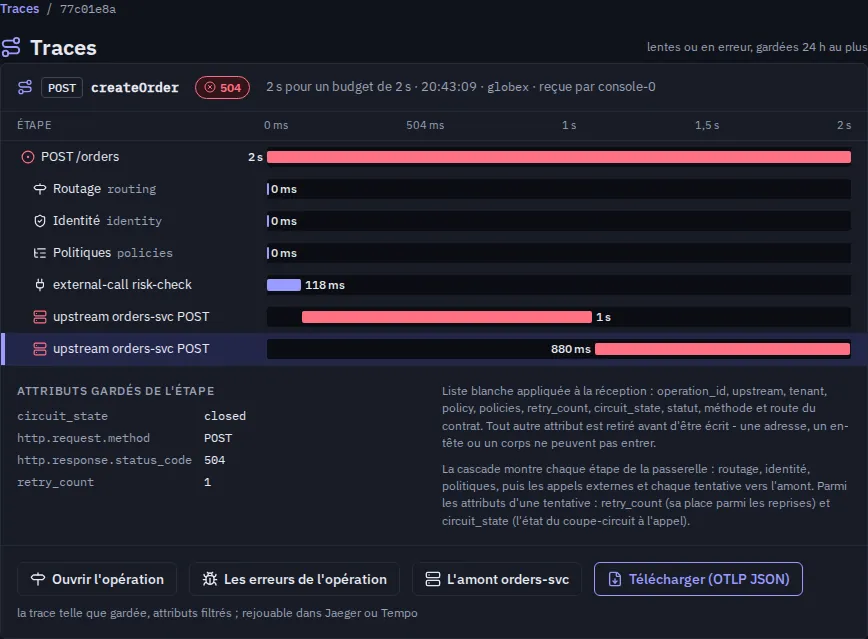This screenshot has width=868, height=639.
Task: Select the POST /orders root span row
Action: 434,157
